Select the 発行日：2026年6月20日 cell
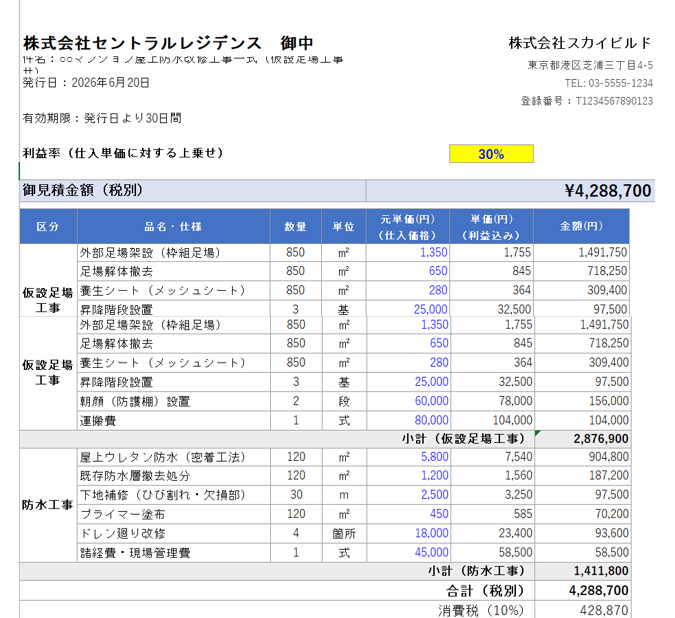 click(86, 83)
